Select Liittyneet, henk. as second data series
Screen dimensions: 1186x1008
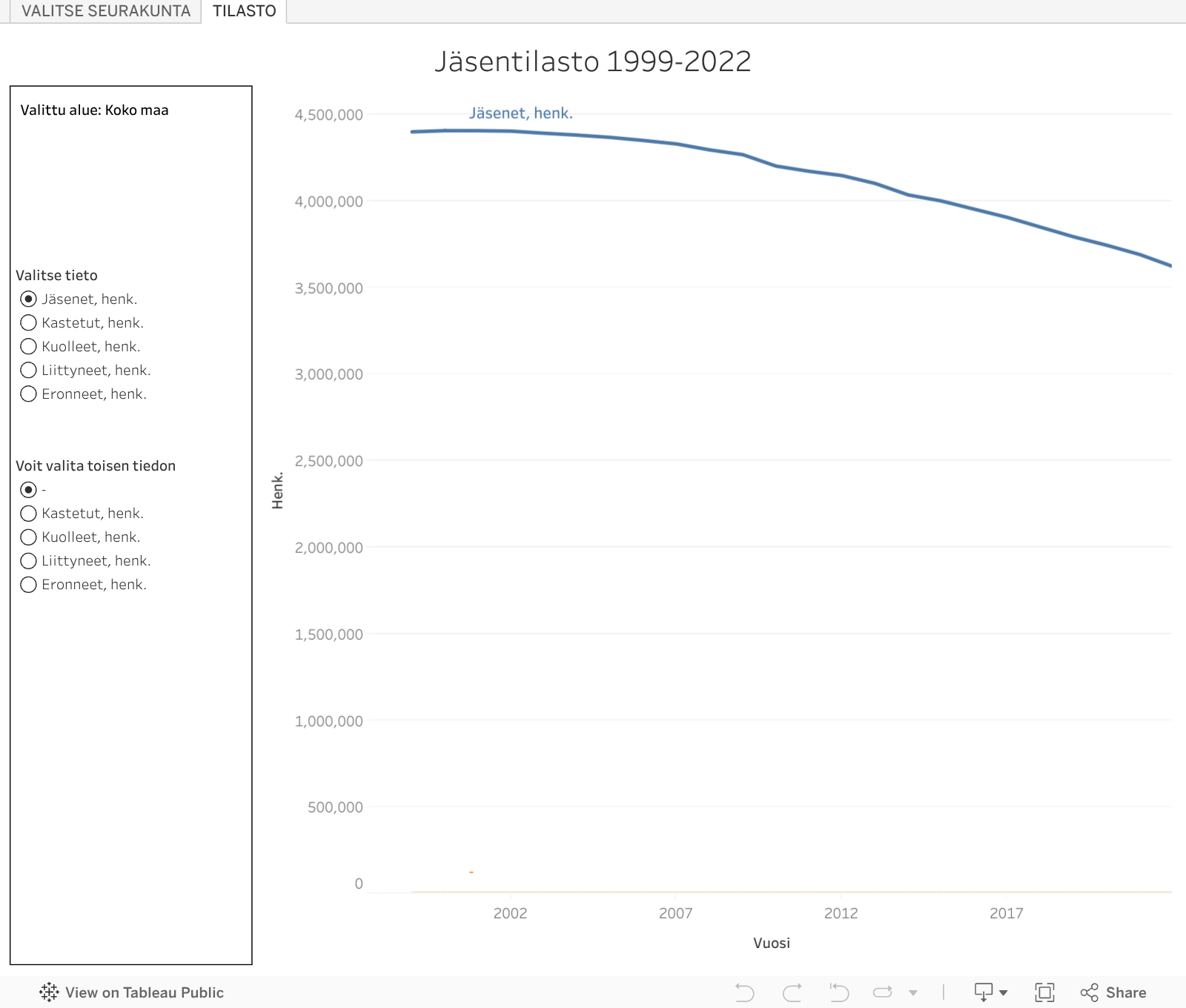click(28, 560)
